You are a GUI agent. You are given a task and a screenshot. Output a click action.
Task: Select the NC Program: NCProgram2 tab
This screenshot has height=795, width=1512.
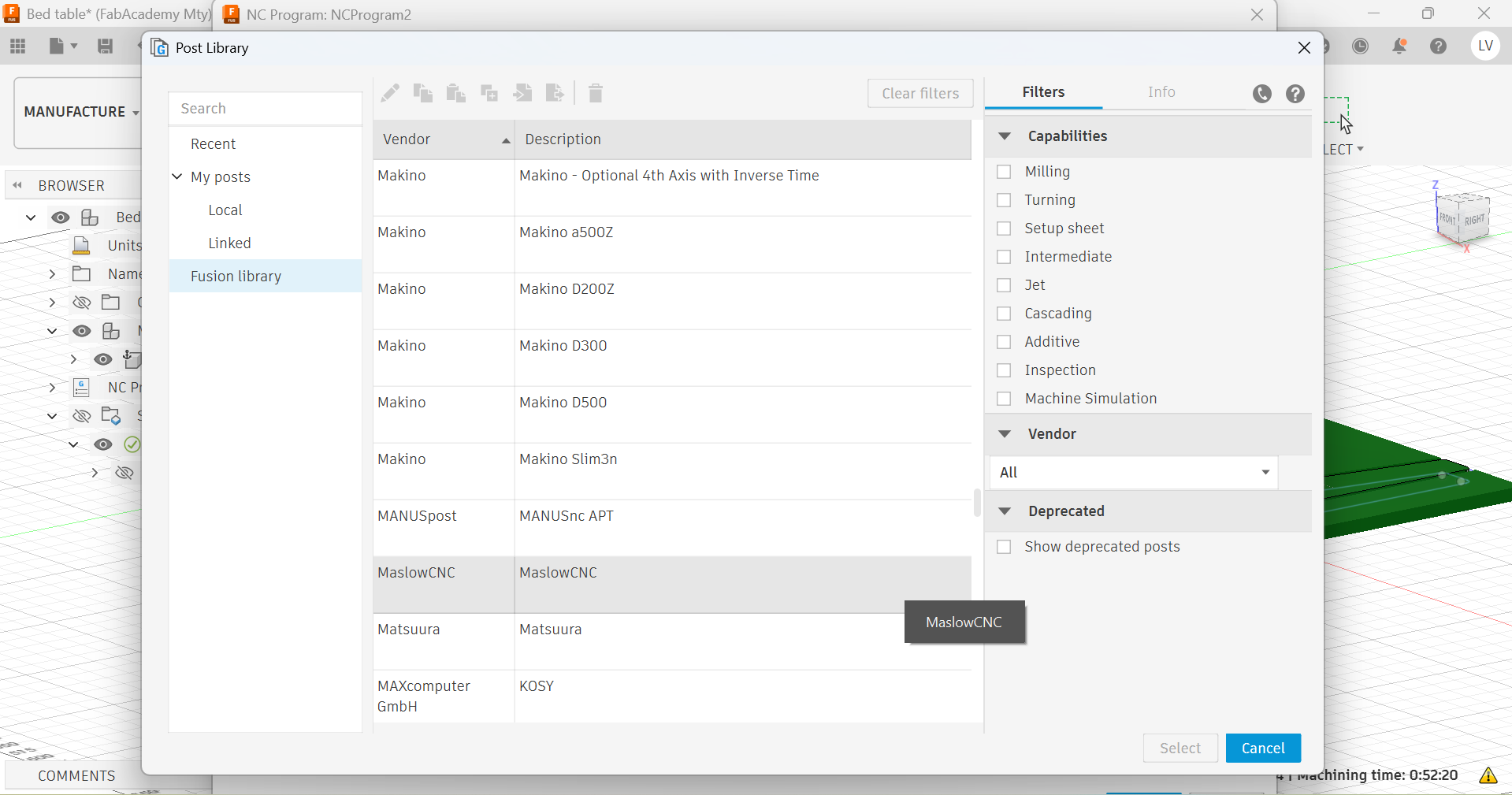coord(329,14)
